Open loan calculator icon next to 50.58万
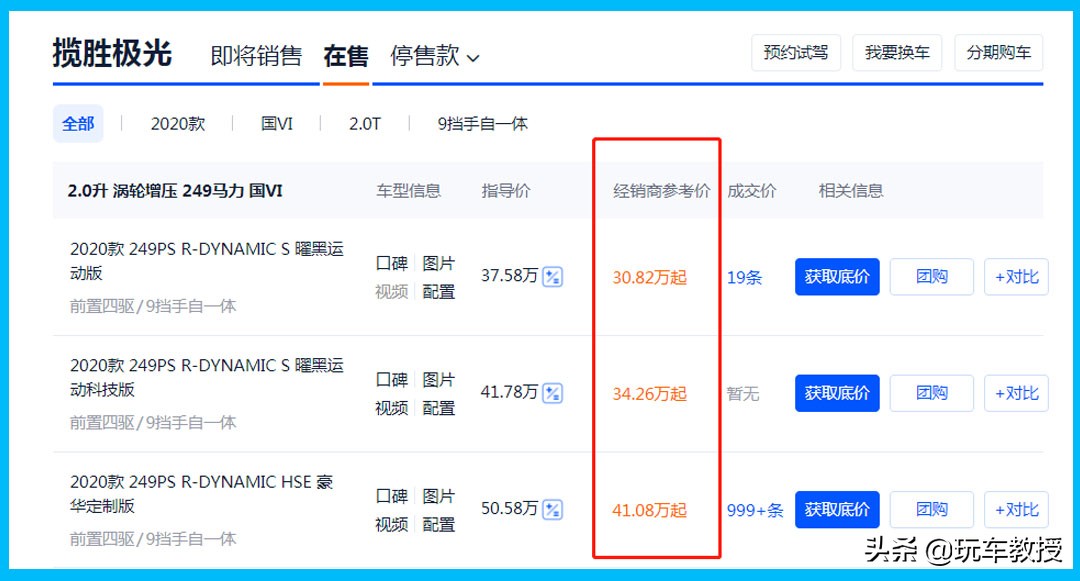The height and width of the screenshot is (581, 1080). (552, 509)
